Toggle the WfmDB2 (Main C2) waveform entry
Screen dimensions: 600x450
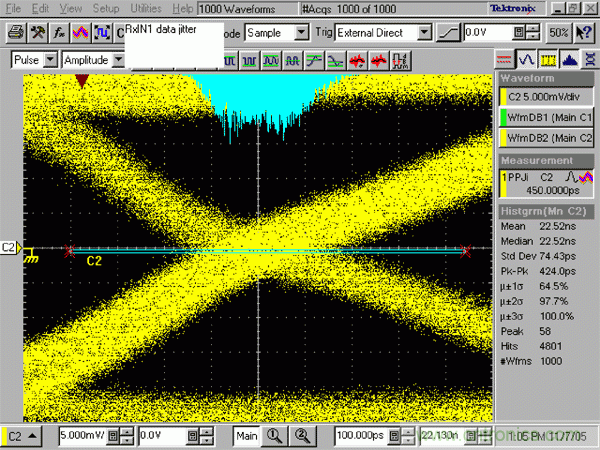[x=548, y=137]
